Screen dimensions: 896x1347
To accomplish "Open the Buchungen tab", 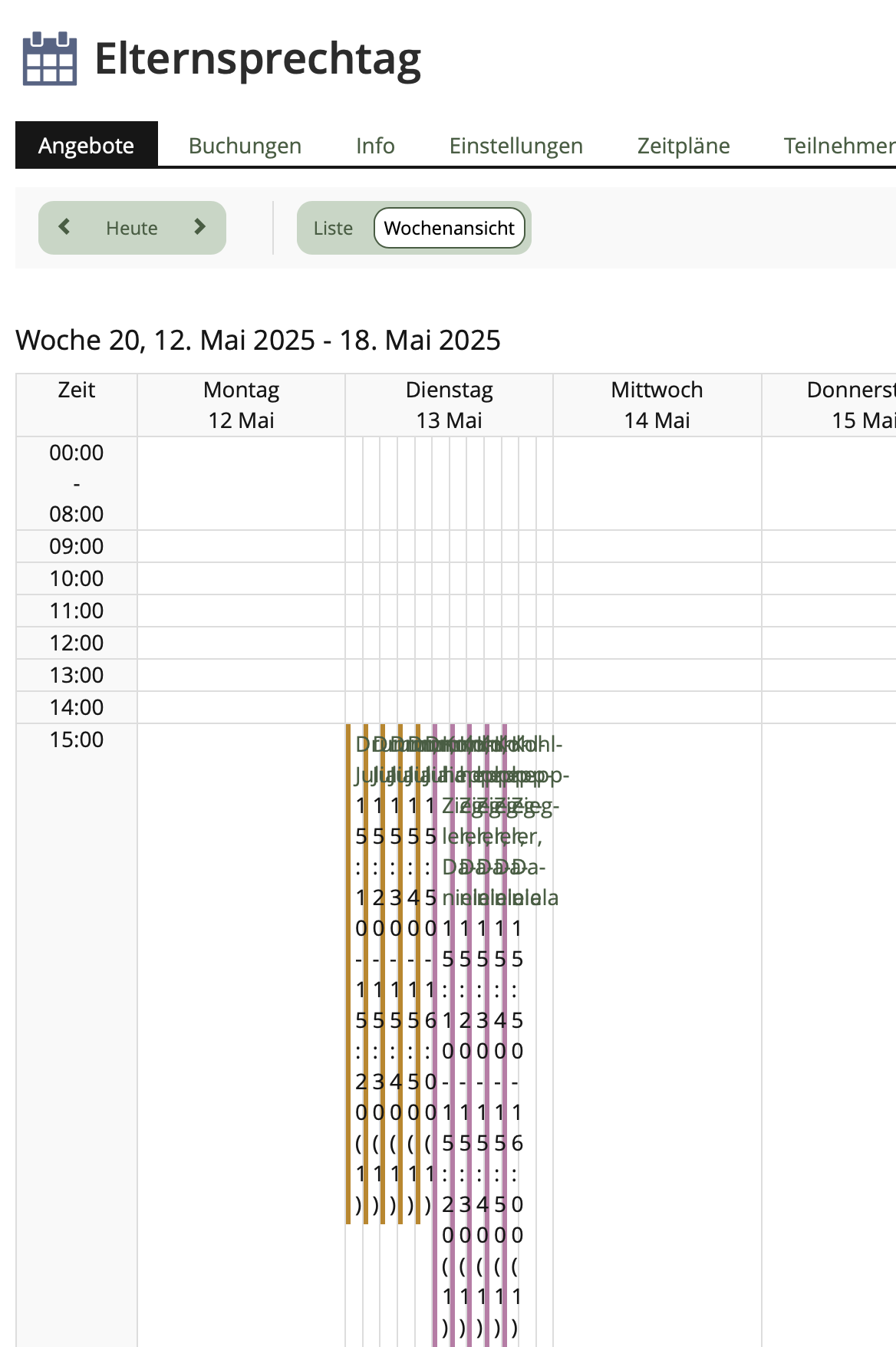I will (x=245, y=145).
